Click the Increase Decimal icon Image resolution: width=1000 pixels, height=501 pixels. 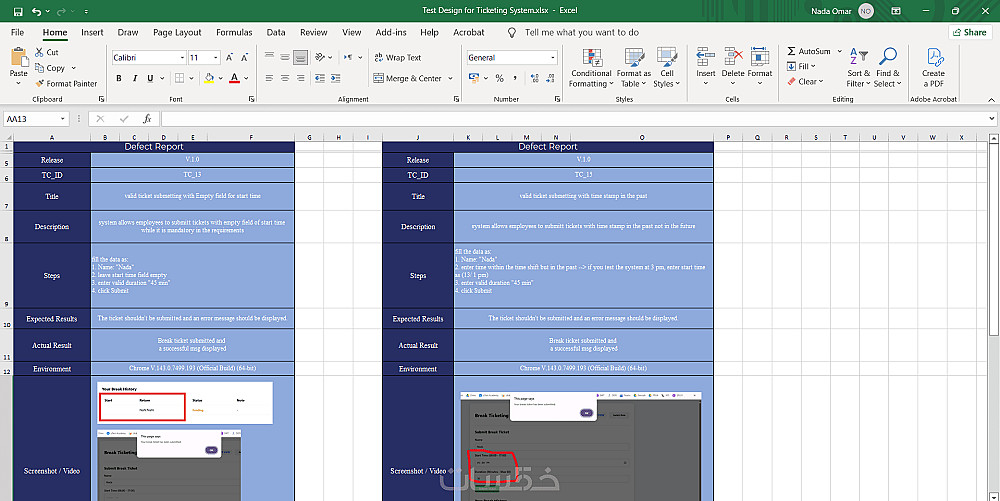[x=534, y=78]
